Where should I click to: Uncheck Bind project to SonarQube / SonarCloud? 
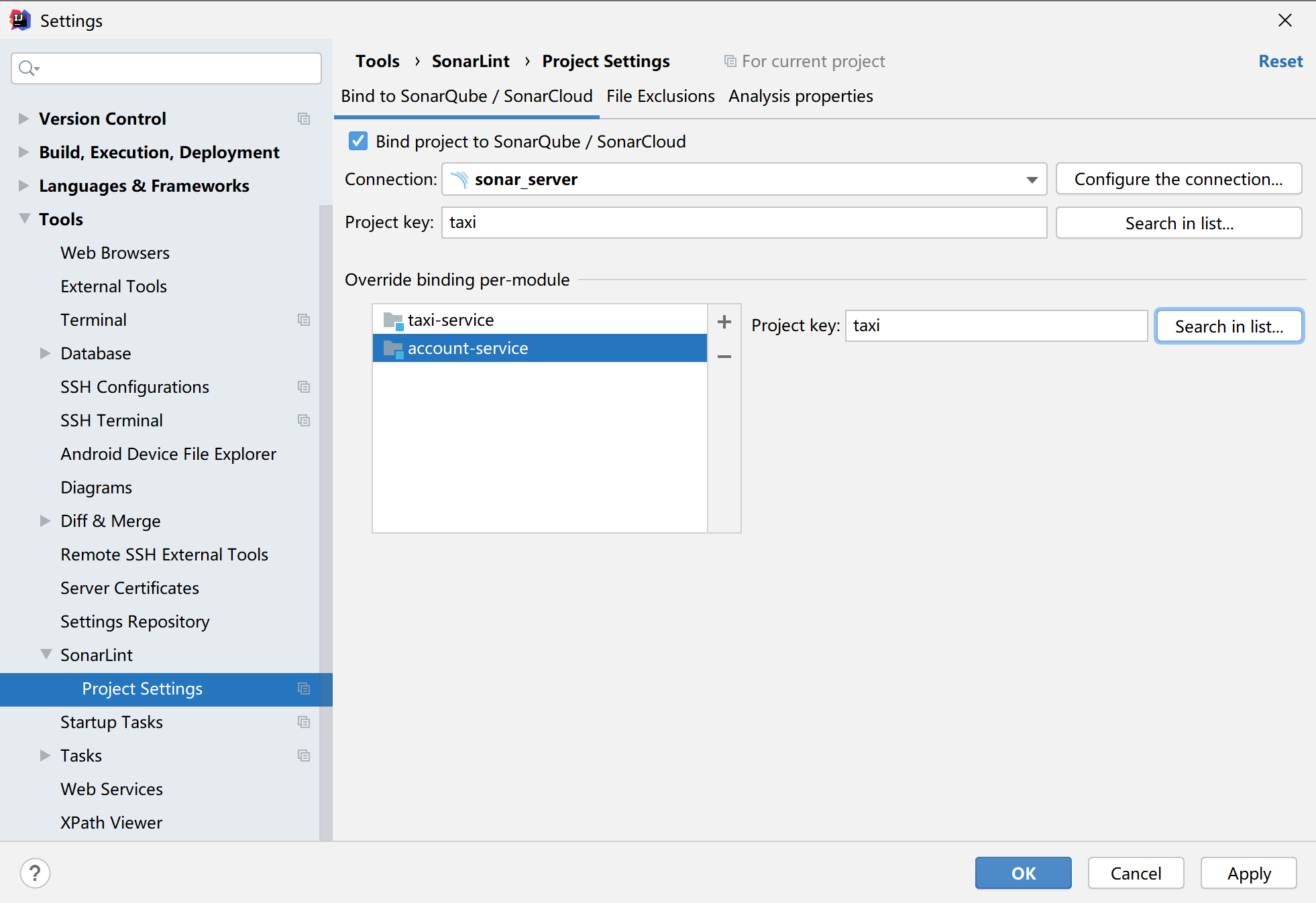[x=358, y=141]
